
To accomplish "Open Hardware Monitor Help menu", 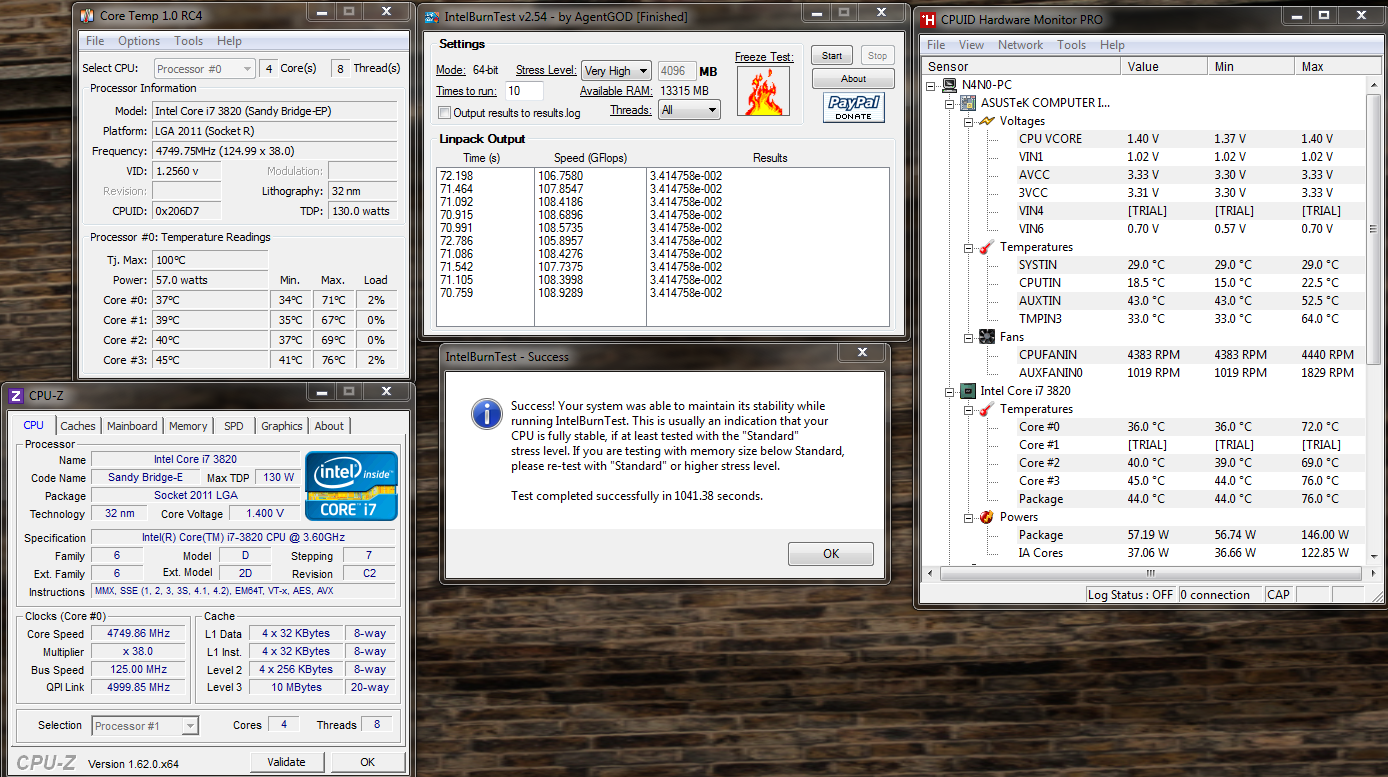I will click(x=1112, y=45).
